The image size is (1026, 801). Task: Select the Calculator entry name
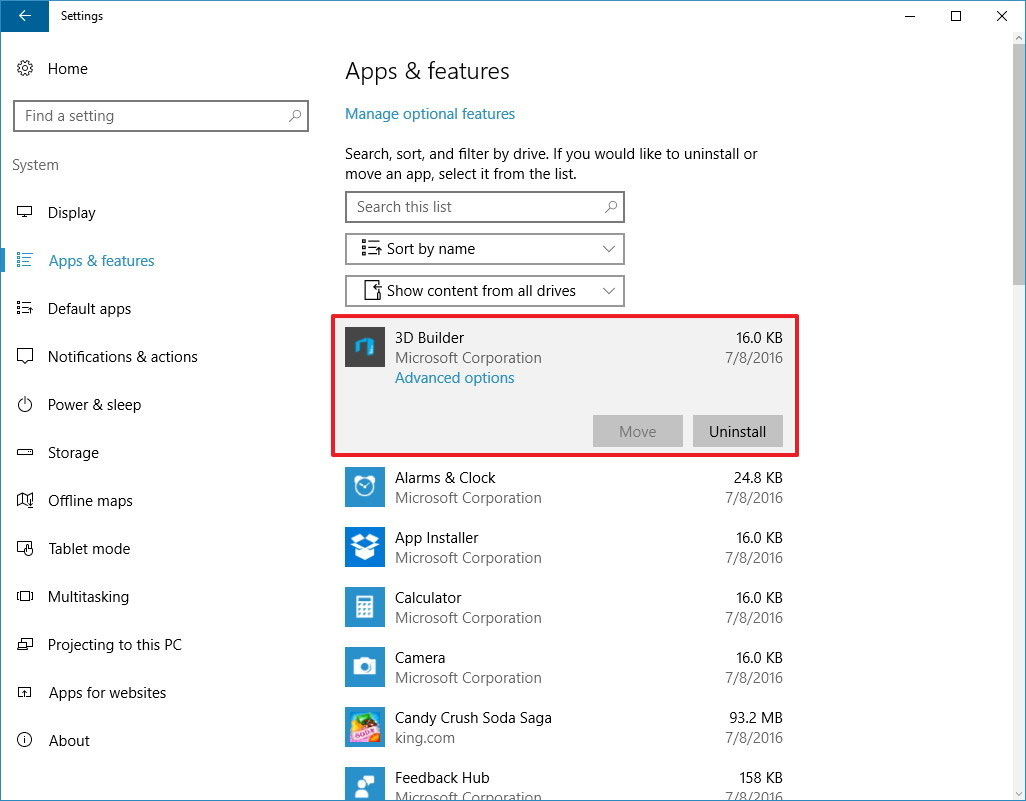pos(428,597)
